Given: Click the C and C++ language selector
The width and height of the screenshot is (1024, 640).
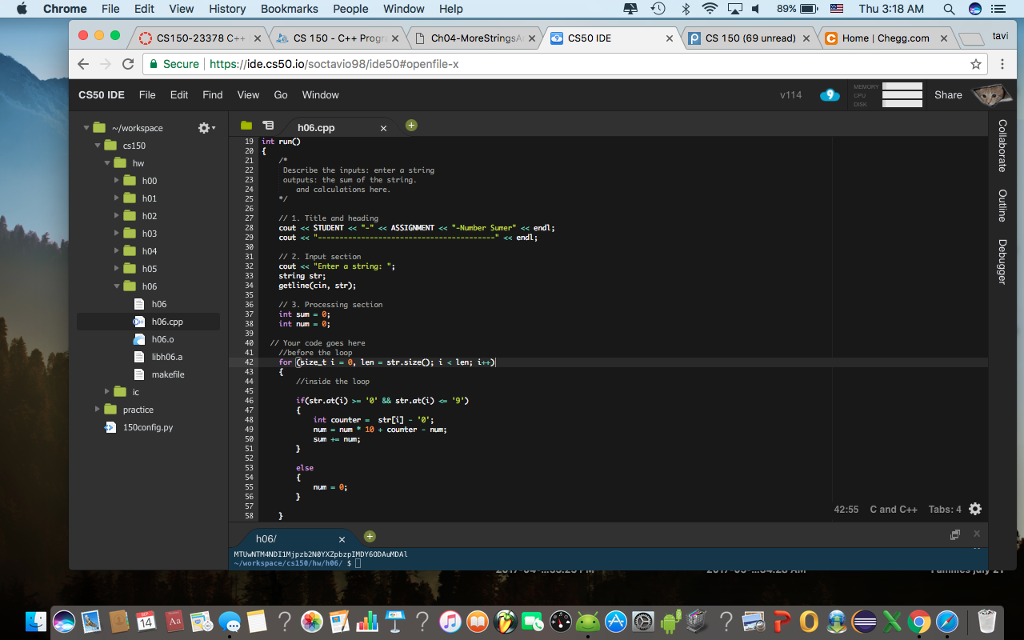Looking at the screenshot, I should coord(893,509).
